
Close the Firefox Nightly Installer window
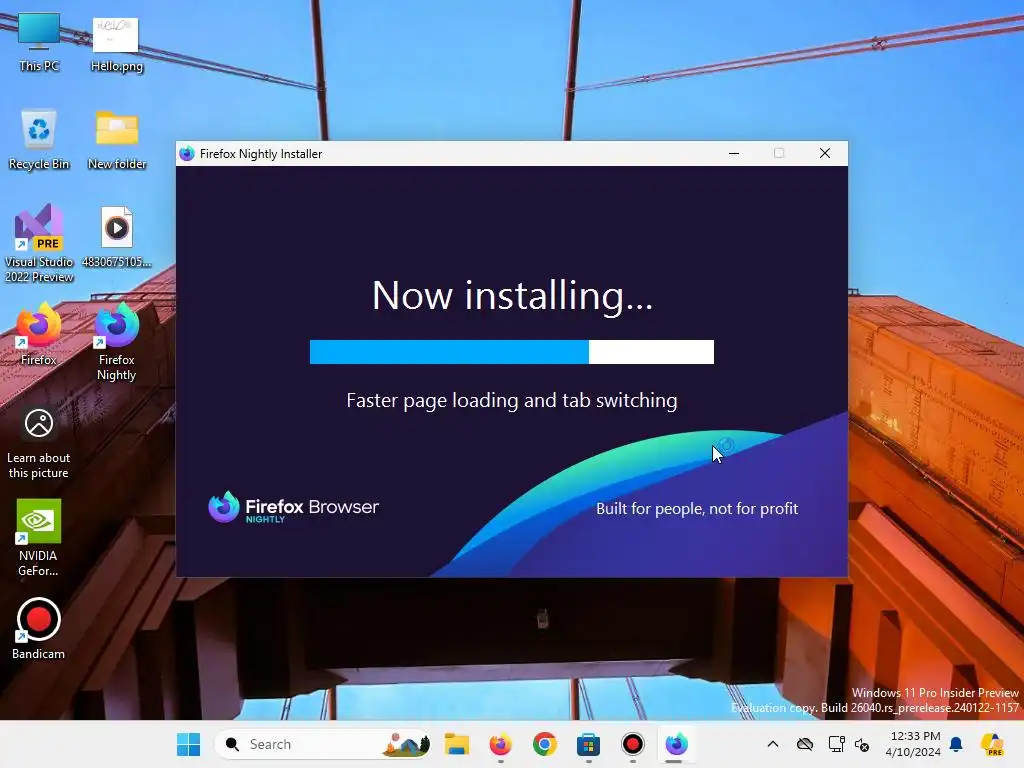825,153
